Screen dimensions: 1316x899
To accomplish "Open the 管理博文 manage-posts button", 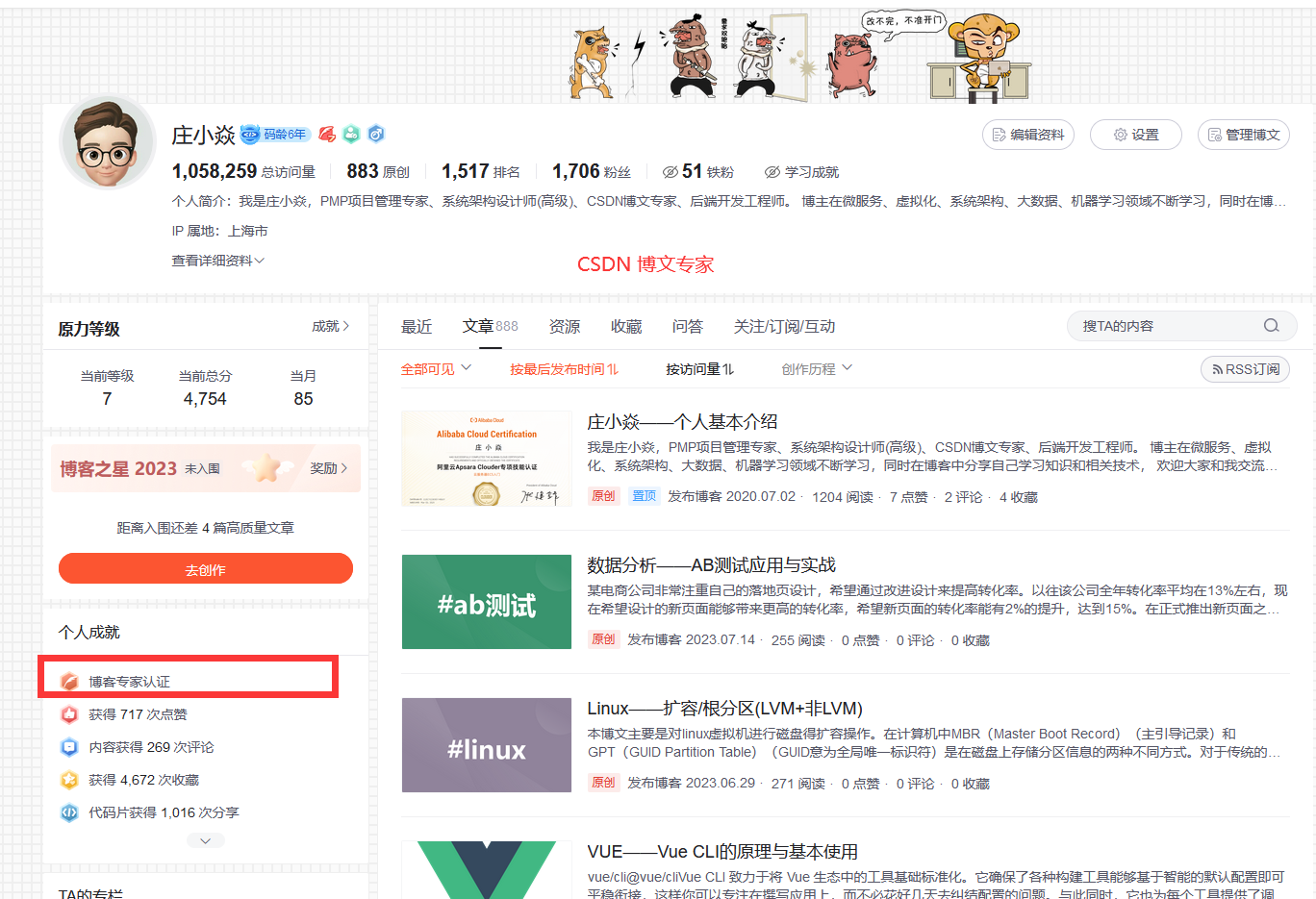I will (1244, 135).
